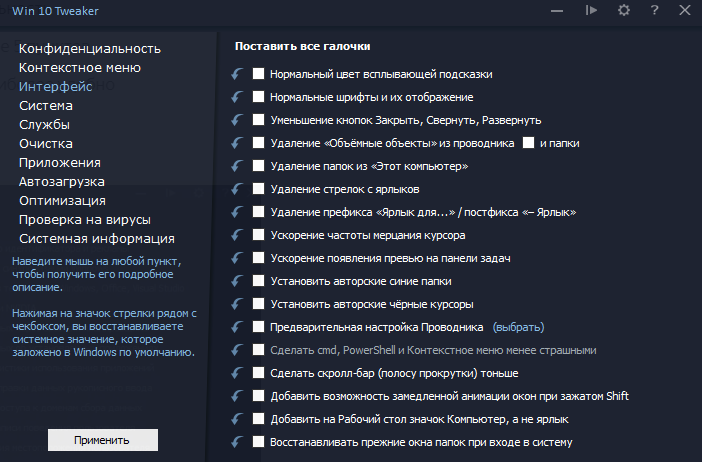Click the play/run icon in title bar

pyautogui.click(x=592, y=10)
